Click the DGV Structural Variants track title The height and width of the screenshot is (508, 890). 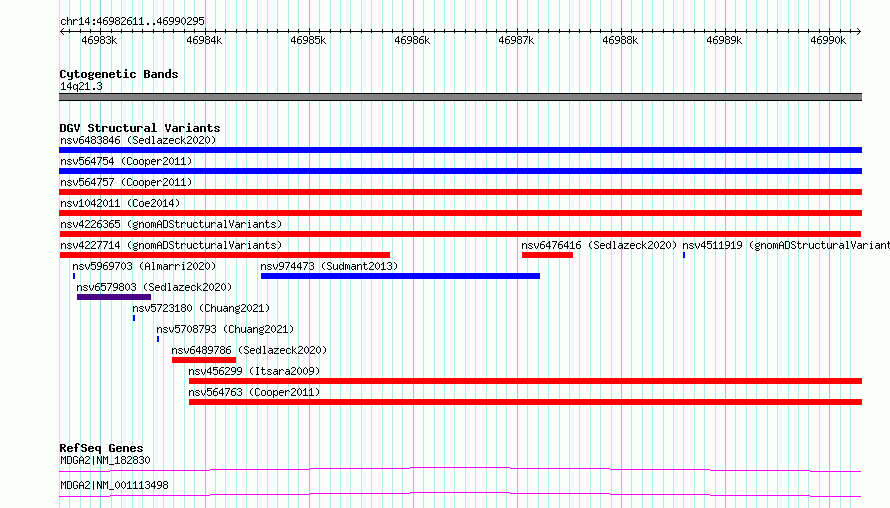tap(140, 128)
